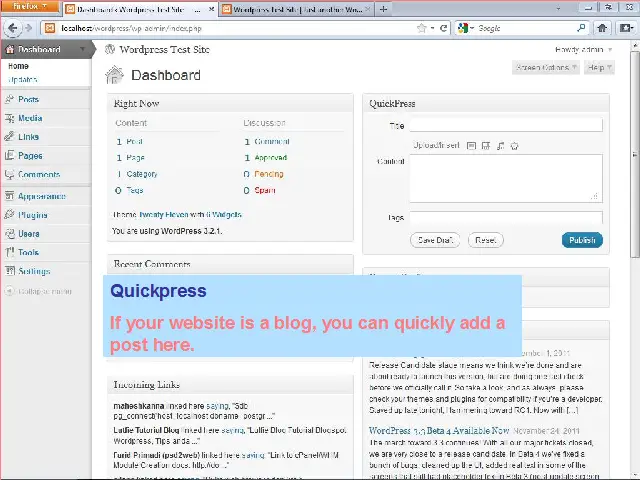Open the Pages menu in sidebar
This screenshot has height=480, width=640.
click(30, 156)
